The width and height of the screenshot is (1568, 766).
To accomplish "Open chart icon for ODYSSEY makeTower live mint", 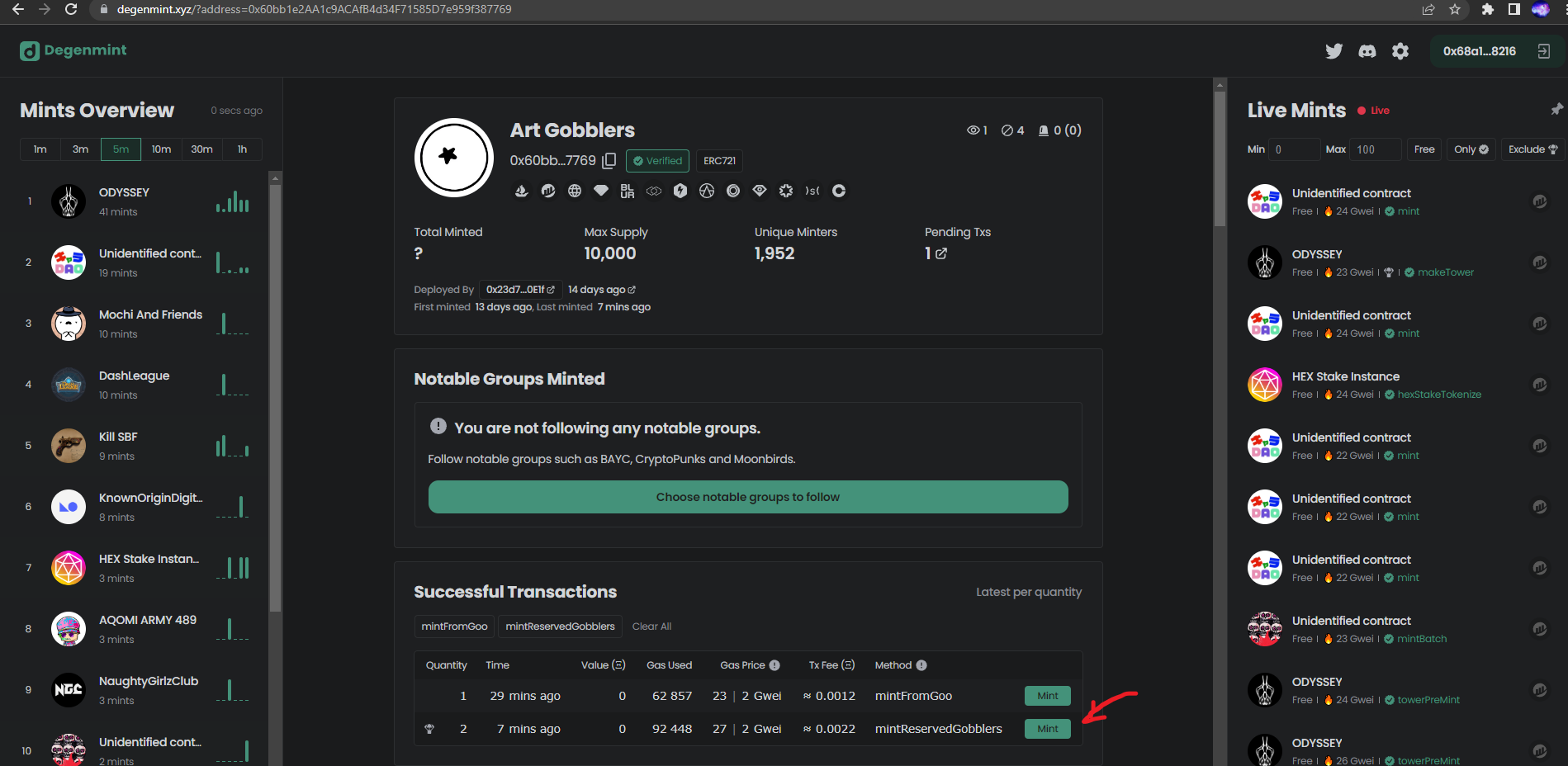I will tap(1540, 262).
